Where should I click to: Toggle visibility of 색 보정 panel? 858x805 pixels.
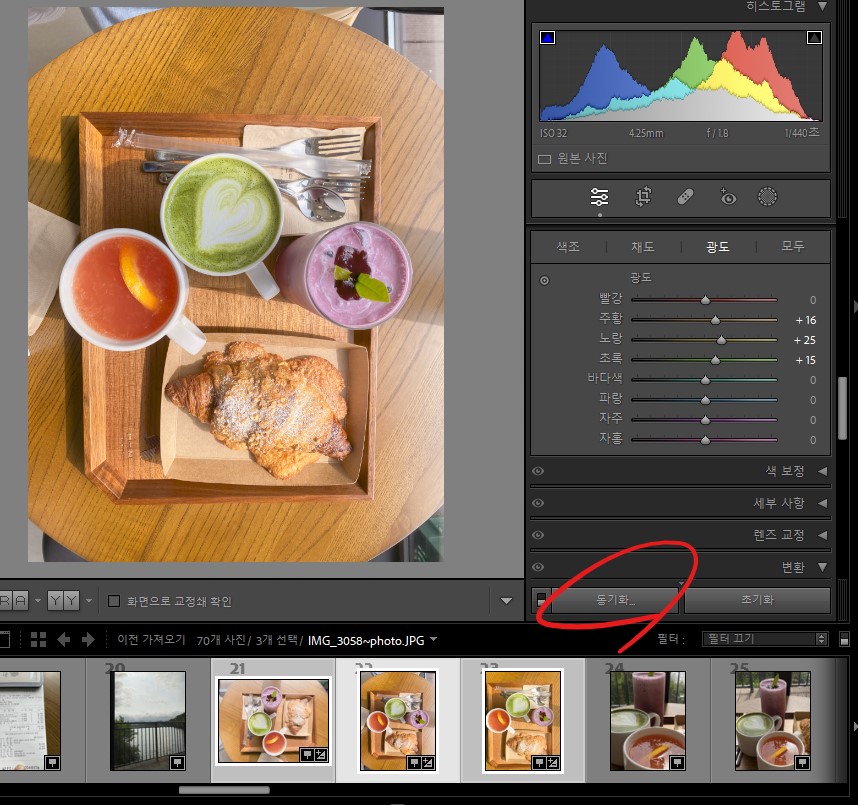538,471
